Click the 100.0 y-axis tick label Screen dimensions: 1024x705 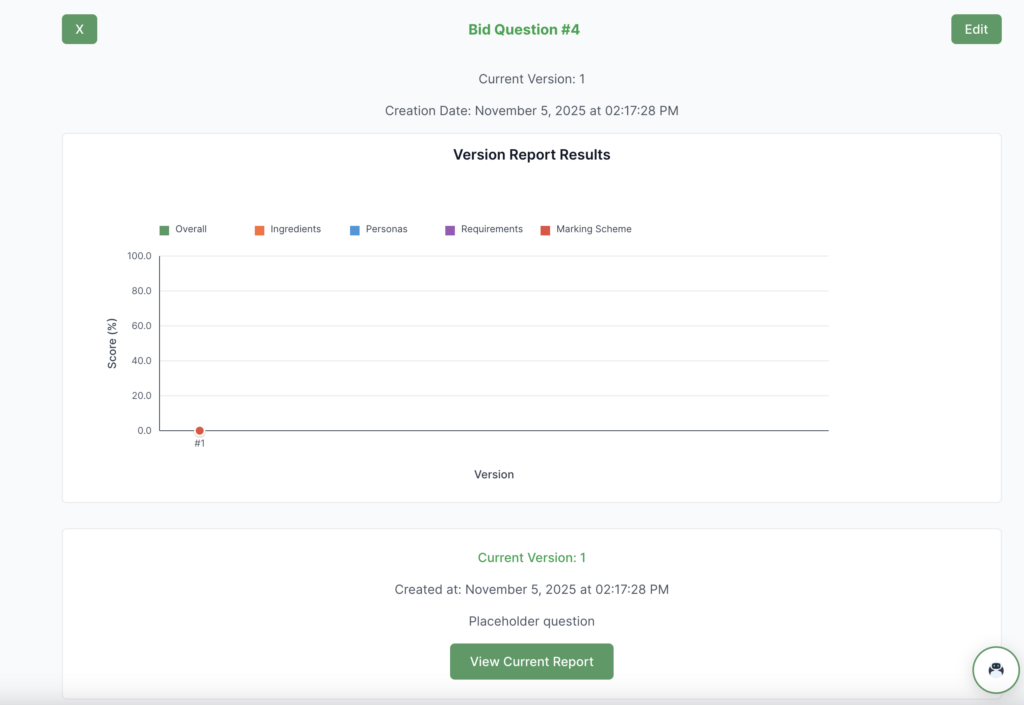[139, 256]
